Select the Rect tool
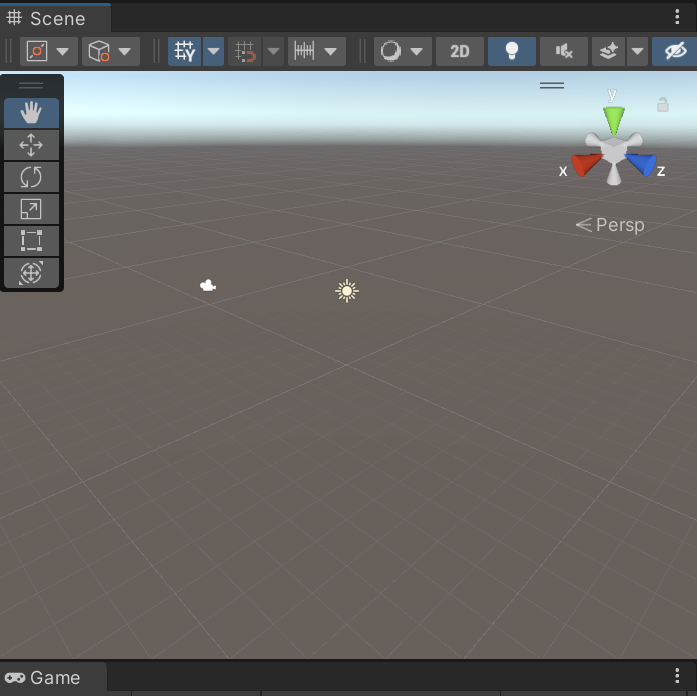The width and height of the screenshot is (697, 696). tap(31, 241)
